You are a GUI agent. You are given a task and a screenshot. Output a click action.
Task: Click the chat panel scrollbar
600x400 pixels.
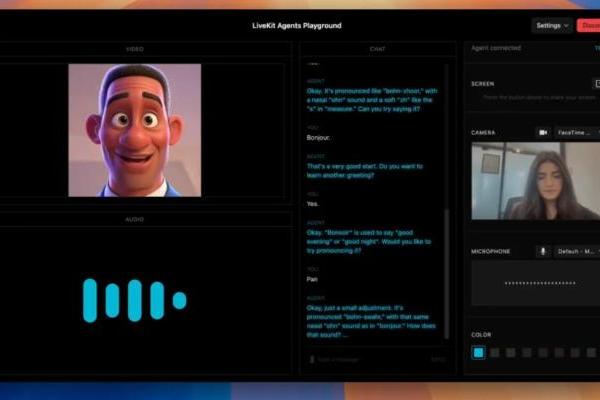(x=446, y=274)
